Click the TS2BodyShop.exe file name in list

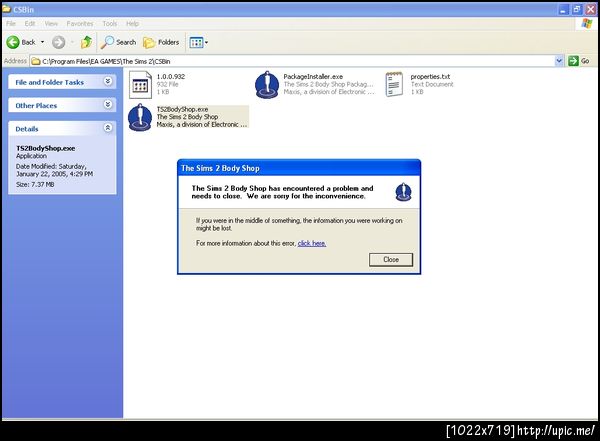click(x=182, y=109)
